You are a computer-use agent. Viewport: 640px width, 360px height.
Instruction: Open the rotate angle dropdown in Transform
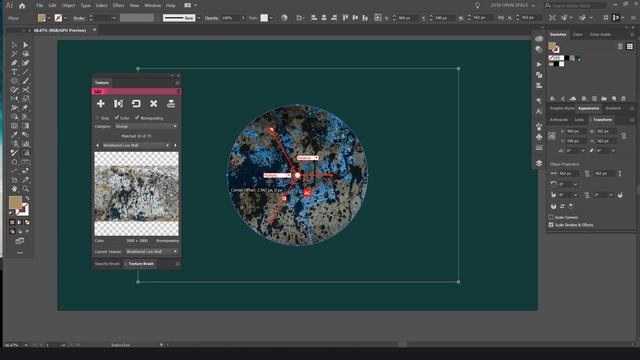click(x=583, y=151)
